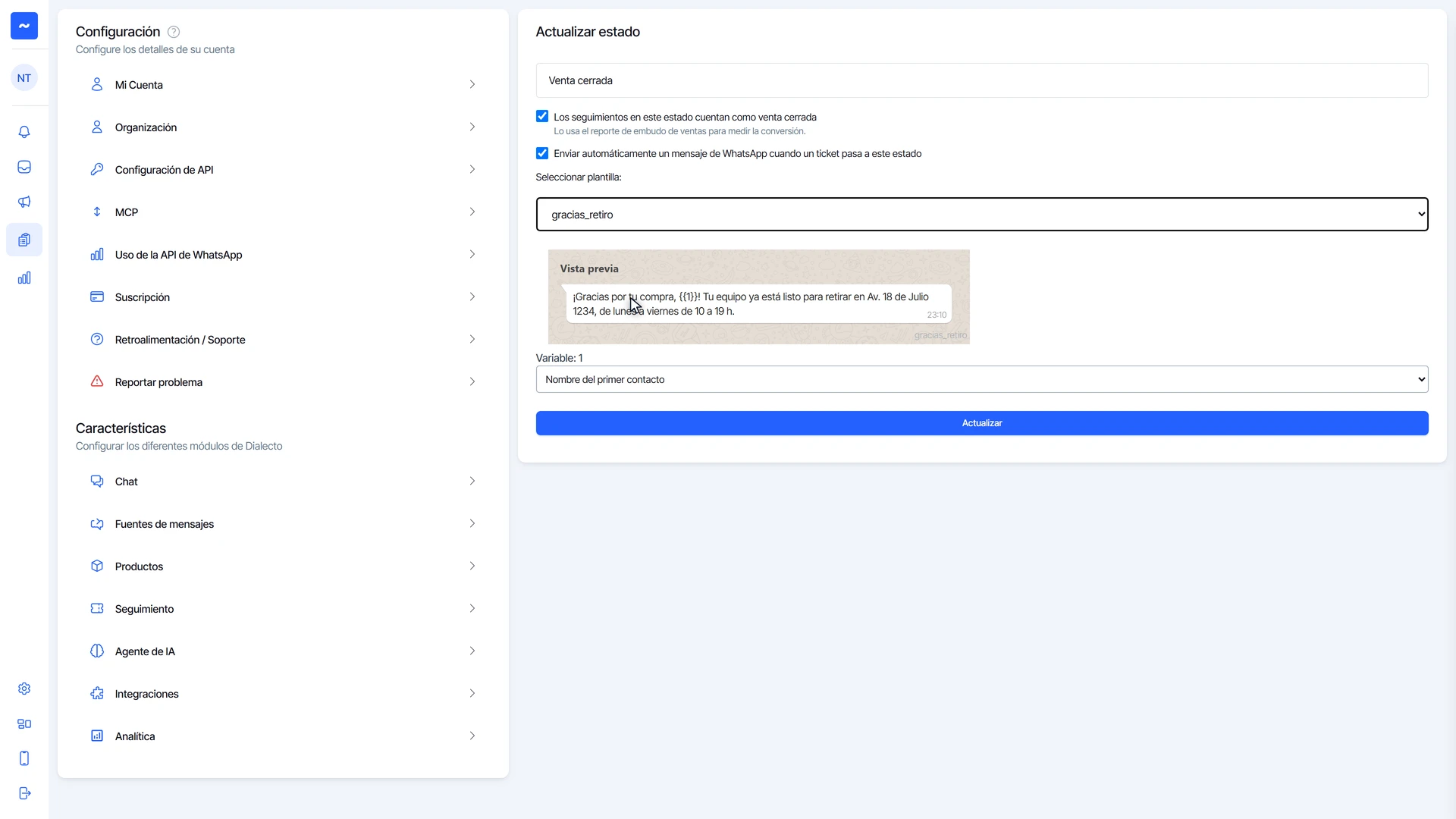
Task: Open the inbox icon in sidebar
Action: pyautogui.click(x=24, y=167)
